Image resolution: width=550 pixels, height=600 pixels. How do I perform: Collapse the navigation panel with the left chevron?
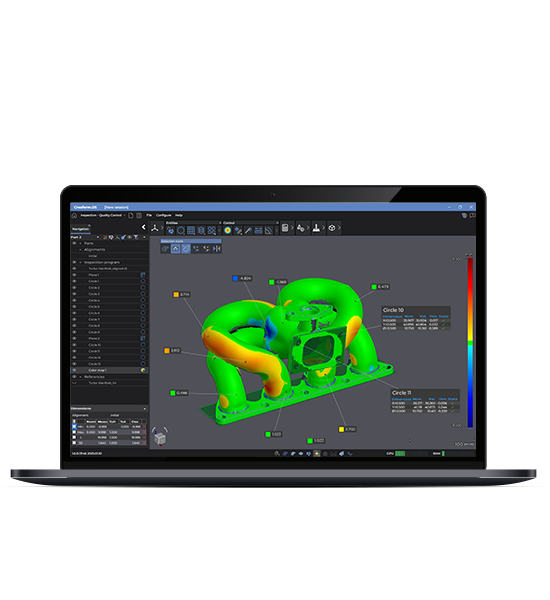tap(144, 227)
